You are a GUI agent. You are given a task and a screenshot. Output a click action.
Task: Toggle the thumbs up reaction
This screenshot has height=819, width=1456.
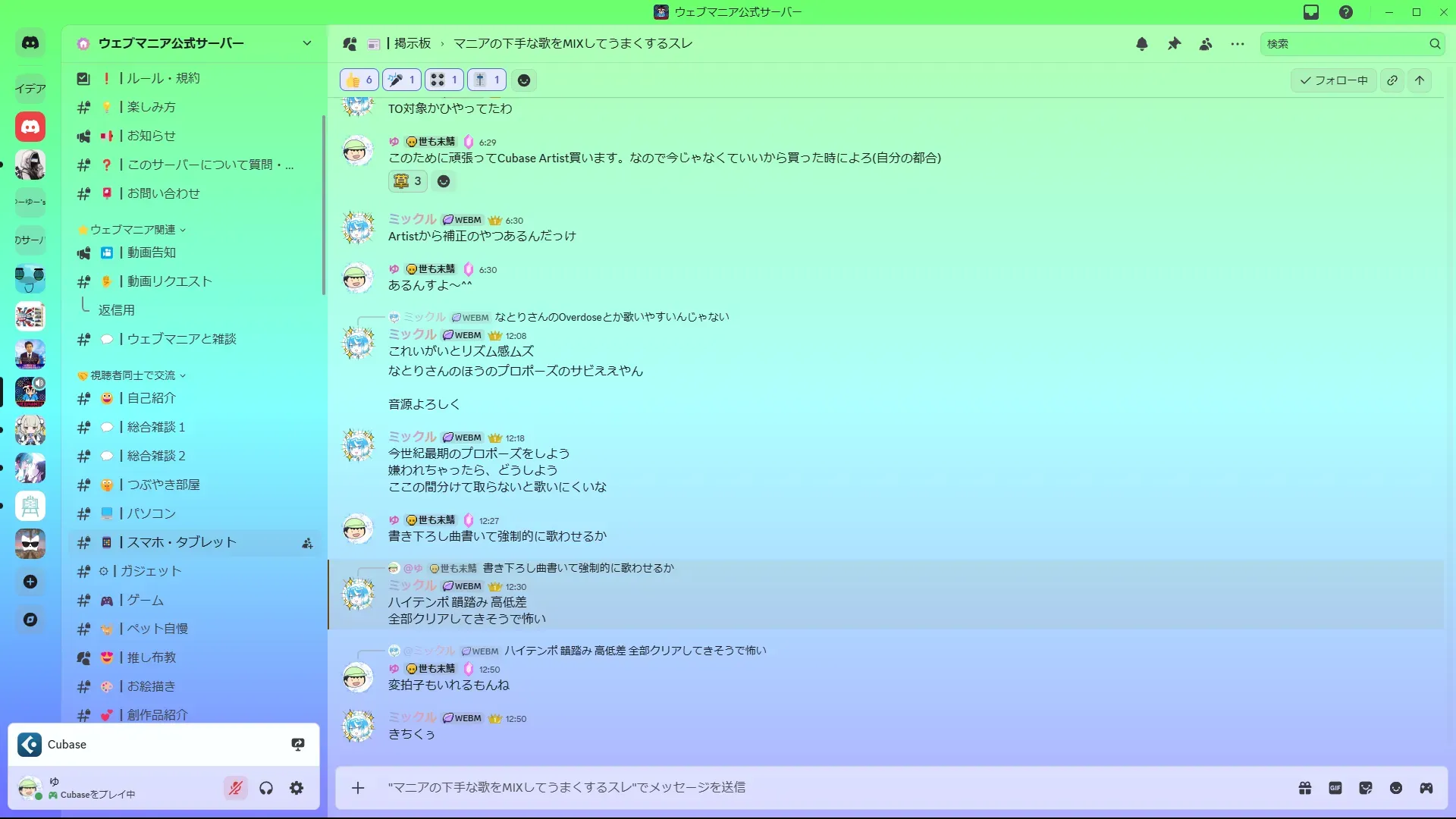point(359,80)
